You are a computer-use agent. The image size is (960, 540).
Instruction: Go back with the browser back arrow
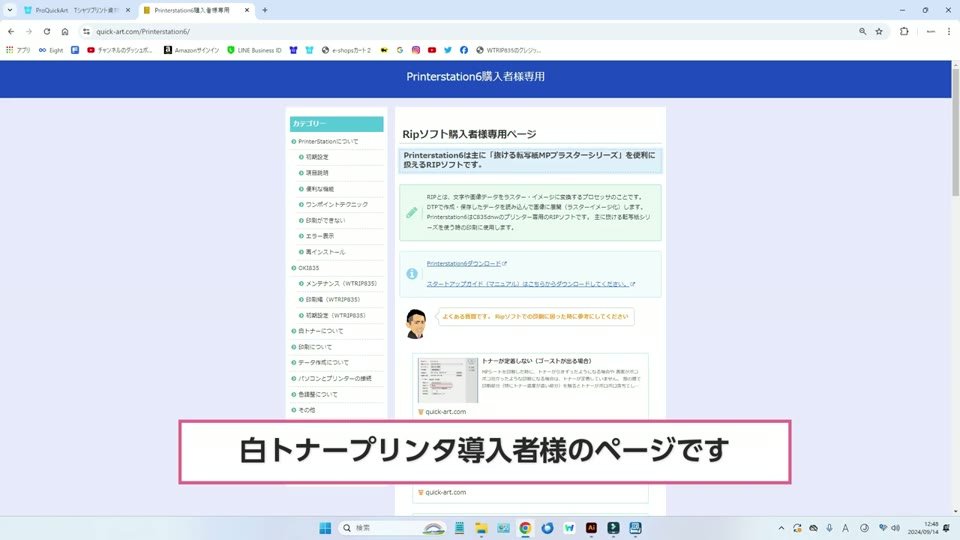click(x=11, y=31)
